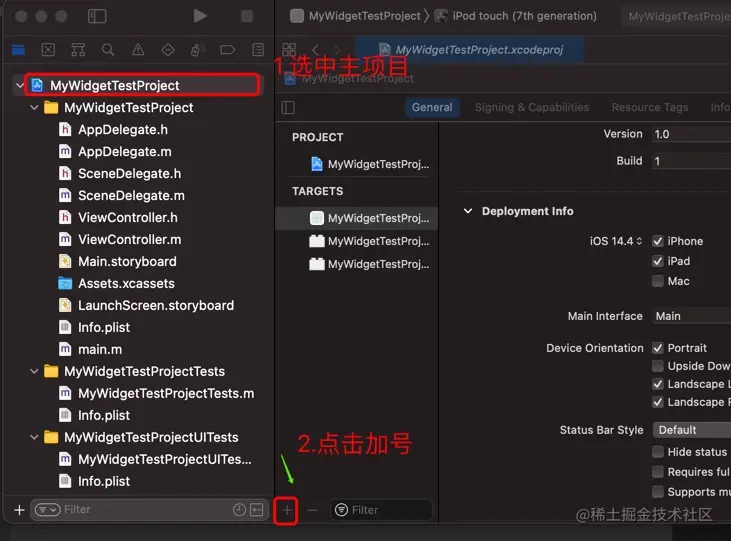The image size is (731, 541).
Task: Switch to the General tab
Action: (432, 107)
